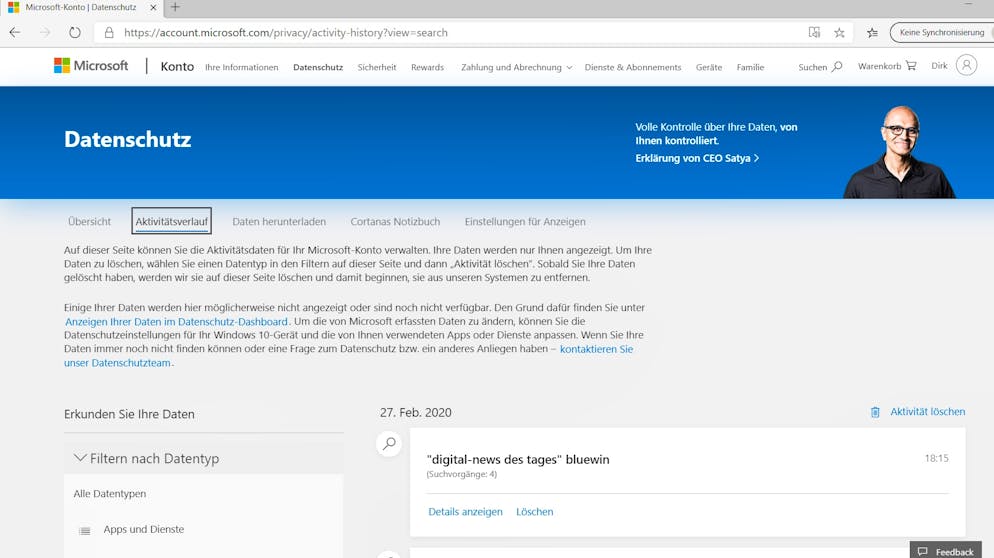Add page to favorites with the star icon

[x=839, y=32]
